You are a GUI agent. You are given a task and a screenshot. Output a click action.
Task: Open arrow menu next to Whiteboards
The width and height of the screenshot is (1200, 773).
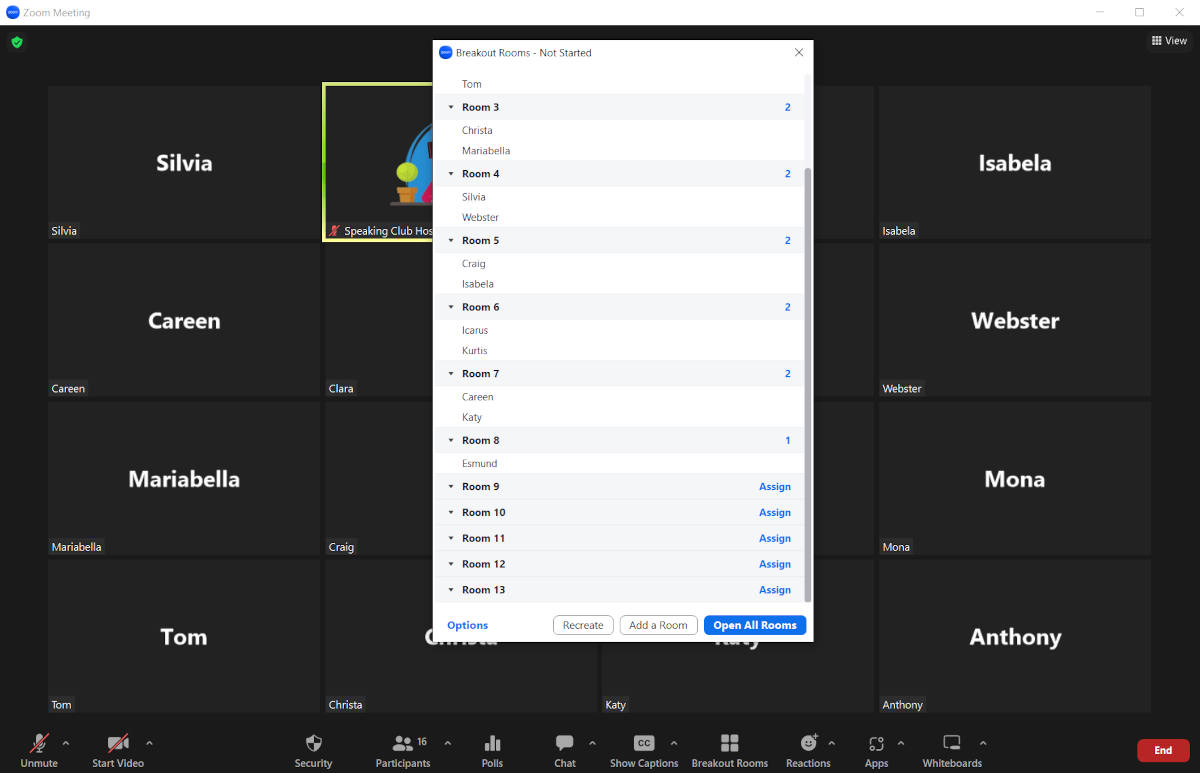(x=983, y=743)
